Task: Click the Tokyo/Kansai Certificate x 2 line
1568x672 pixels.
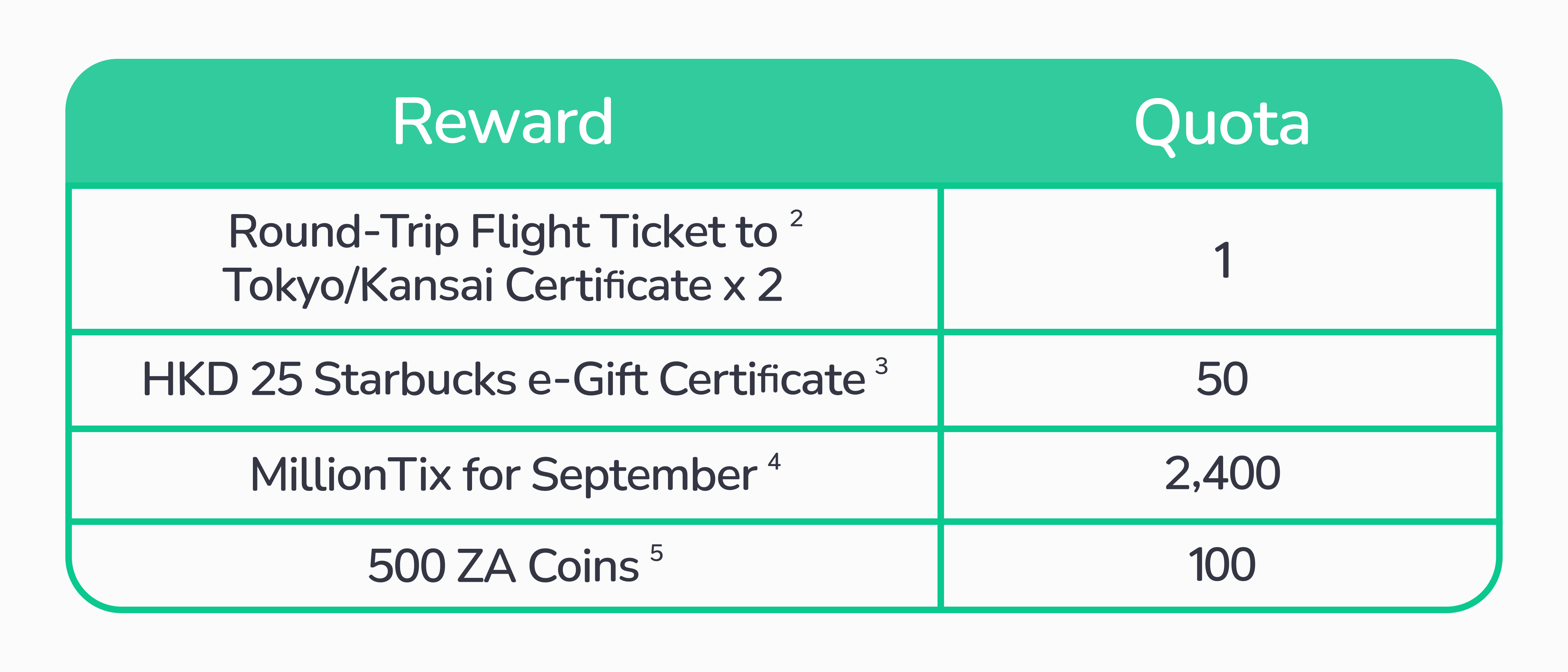Action: (503, 285)
